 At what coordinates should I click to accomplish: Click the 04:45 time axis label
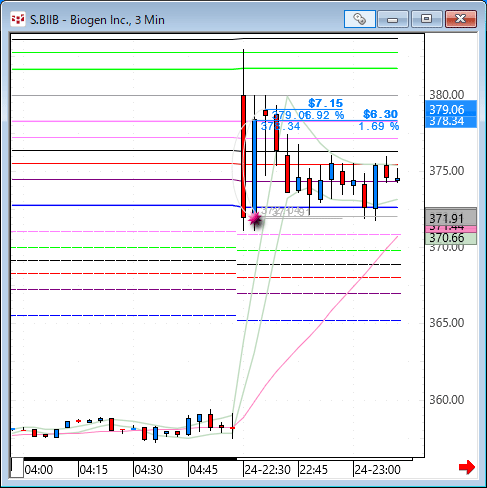[x=204, y=470]
